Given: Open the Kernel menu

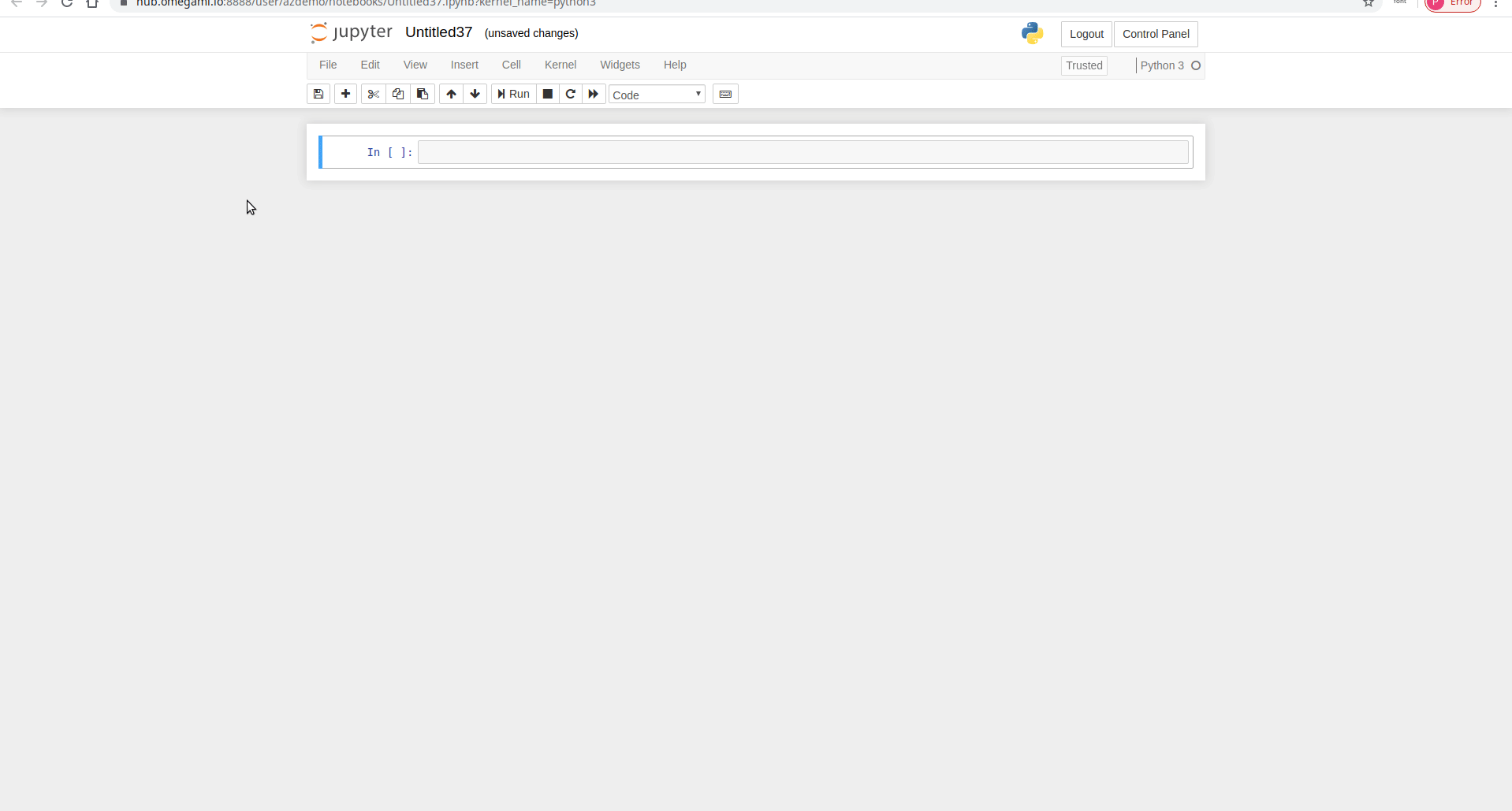Looking at the screenshot, I should point(560,65).
